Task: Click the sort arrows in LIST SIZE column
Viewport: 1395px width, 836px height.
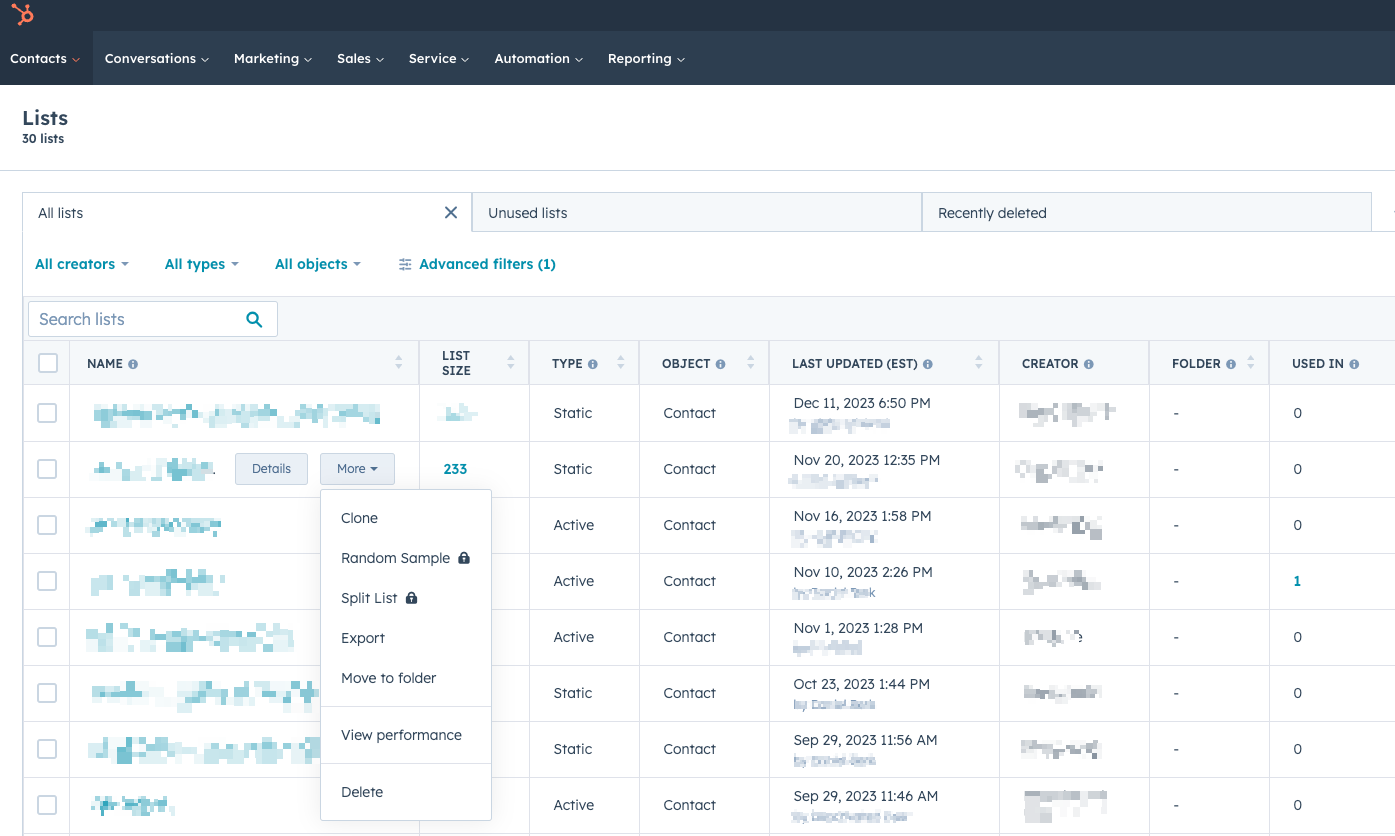Action: [511, 363]
